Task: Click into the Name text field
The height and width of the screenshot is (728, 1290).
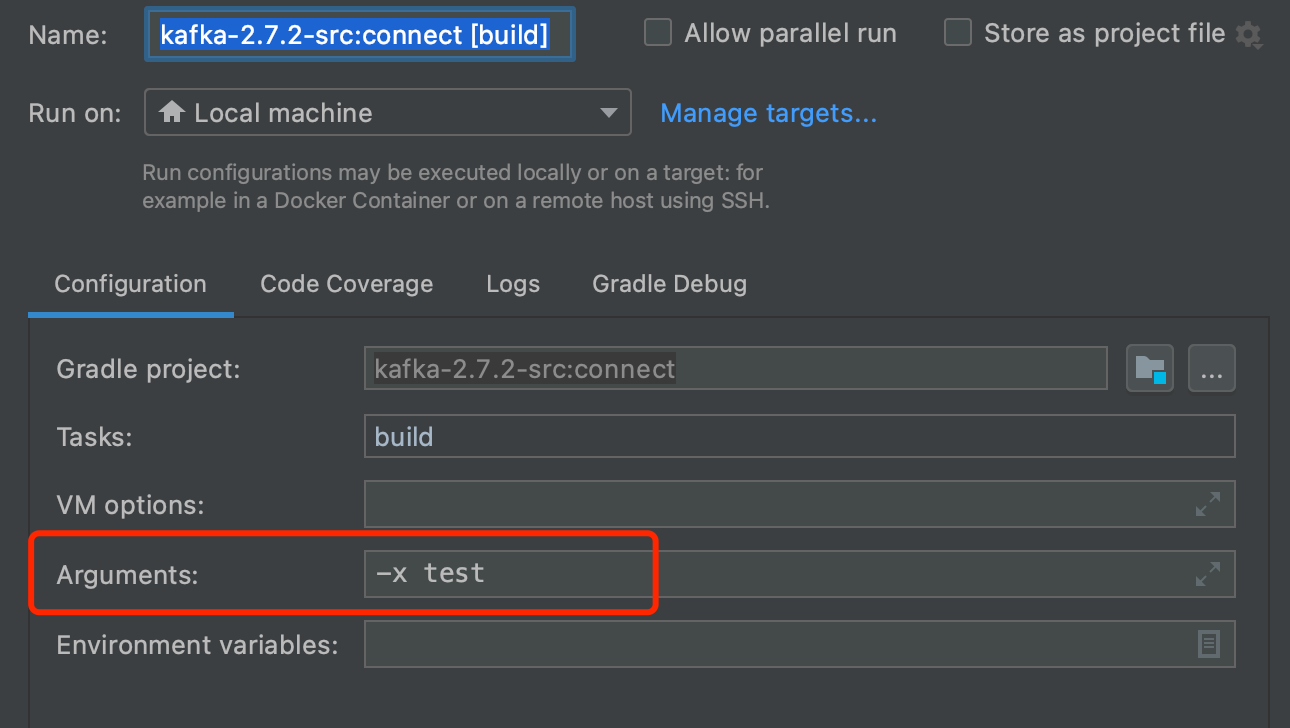Action: (360, 36)
